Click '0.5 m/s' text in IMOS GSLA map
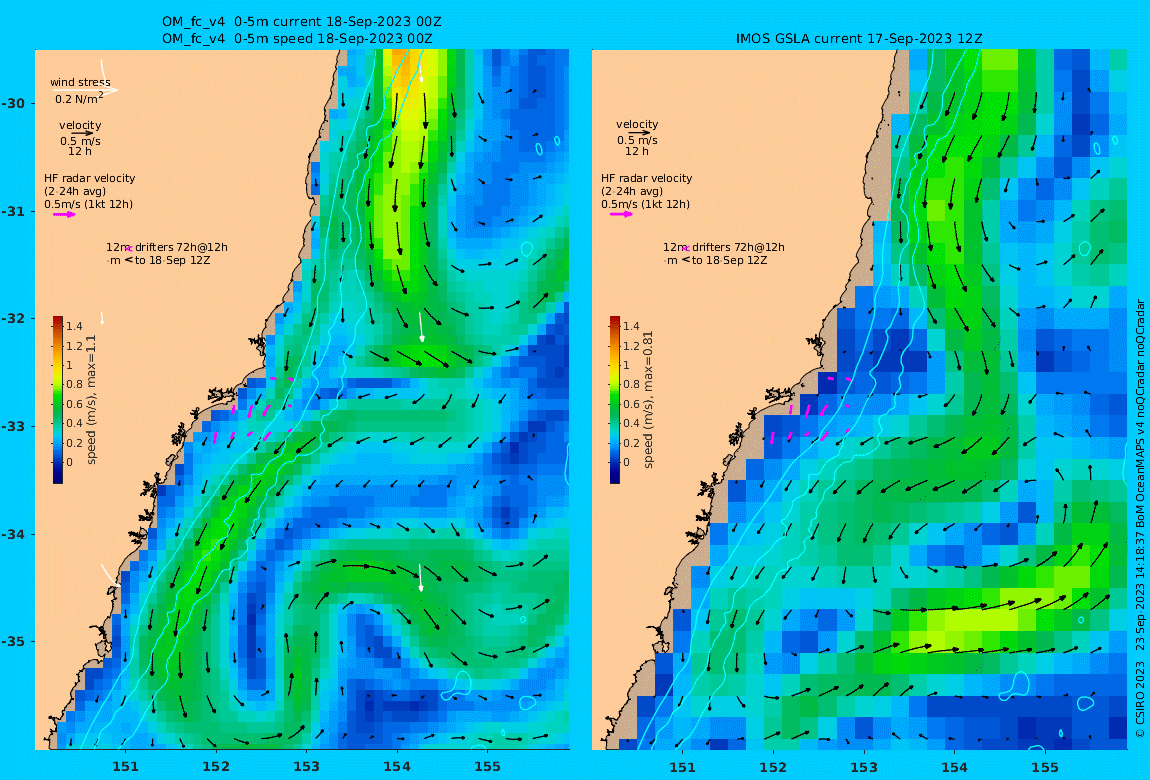Image resolution: width=1150 pixels, height=780 pixels. point(637,140)
